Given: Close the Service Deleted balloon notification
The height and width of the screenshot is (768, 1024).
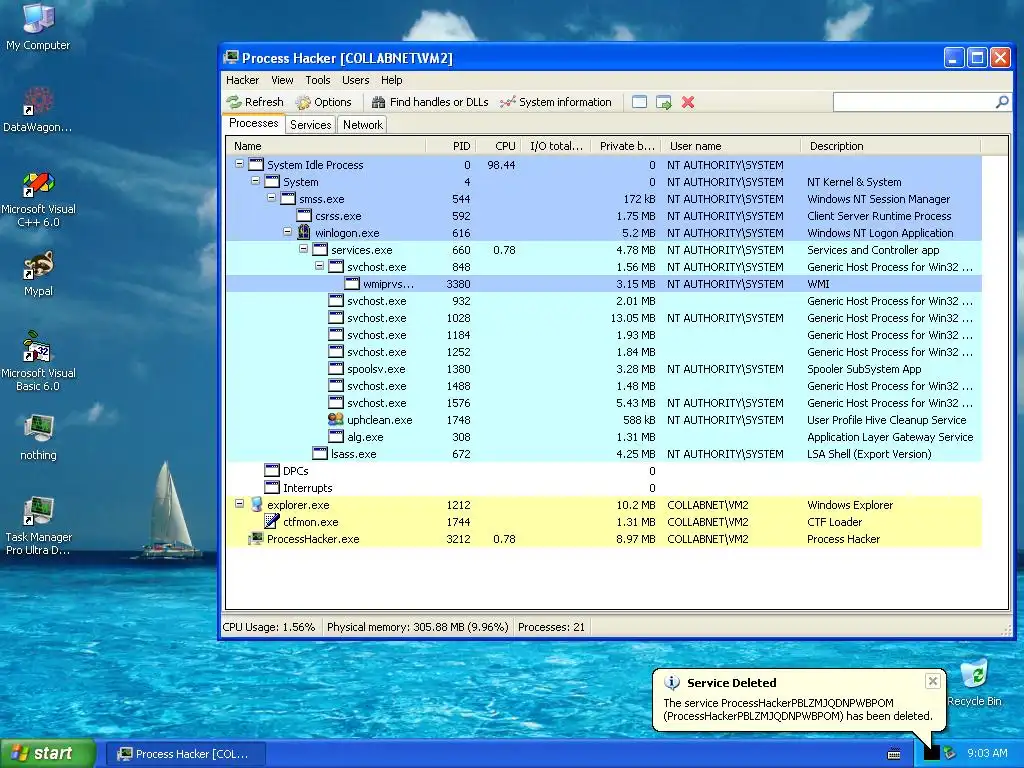Looking at the screenshot, I should pos(933,681).
